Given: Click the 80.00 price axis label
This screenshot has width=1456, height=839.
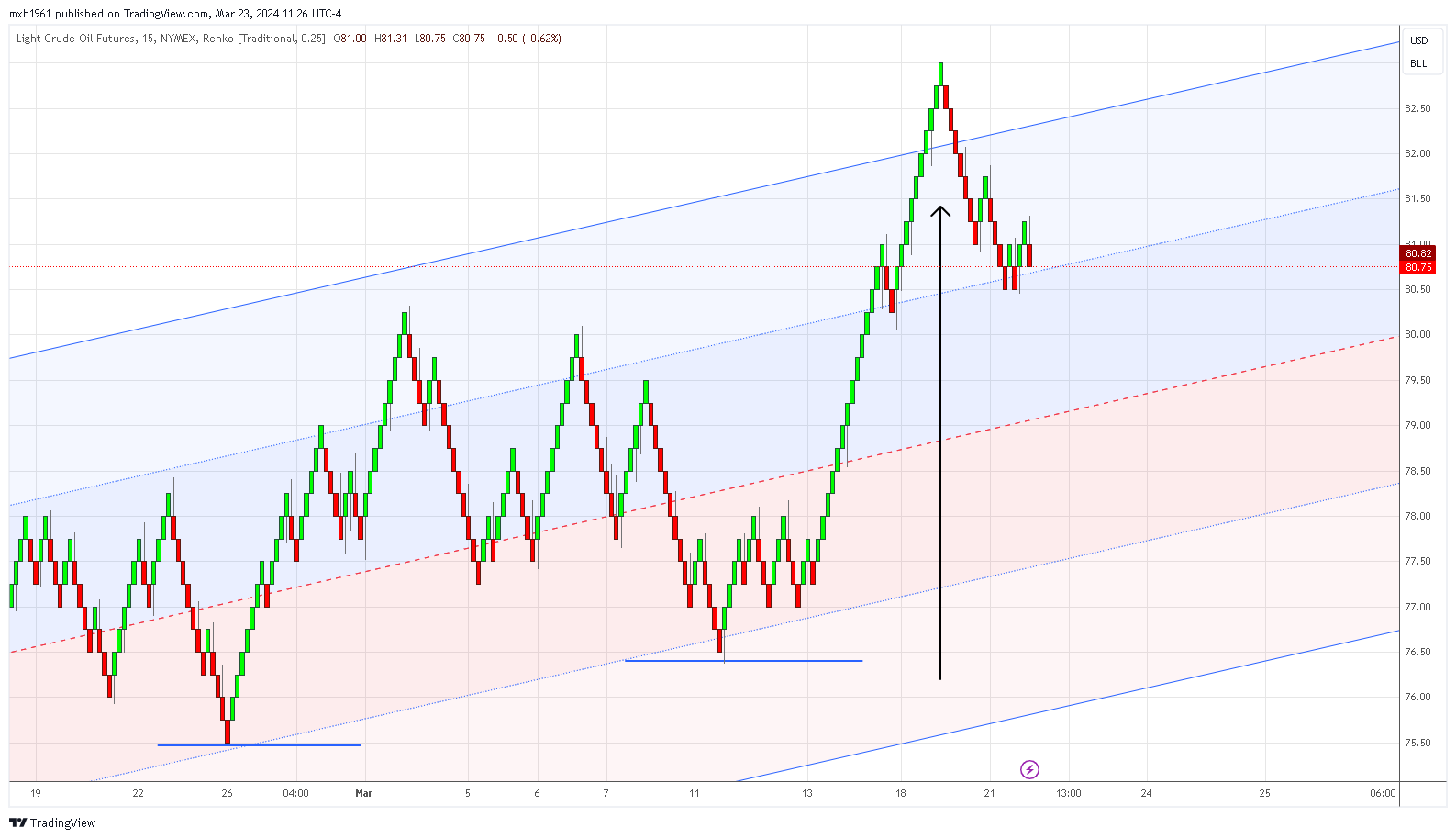Looking at the screenshot, I should coord(1417,334).
